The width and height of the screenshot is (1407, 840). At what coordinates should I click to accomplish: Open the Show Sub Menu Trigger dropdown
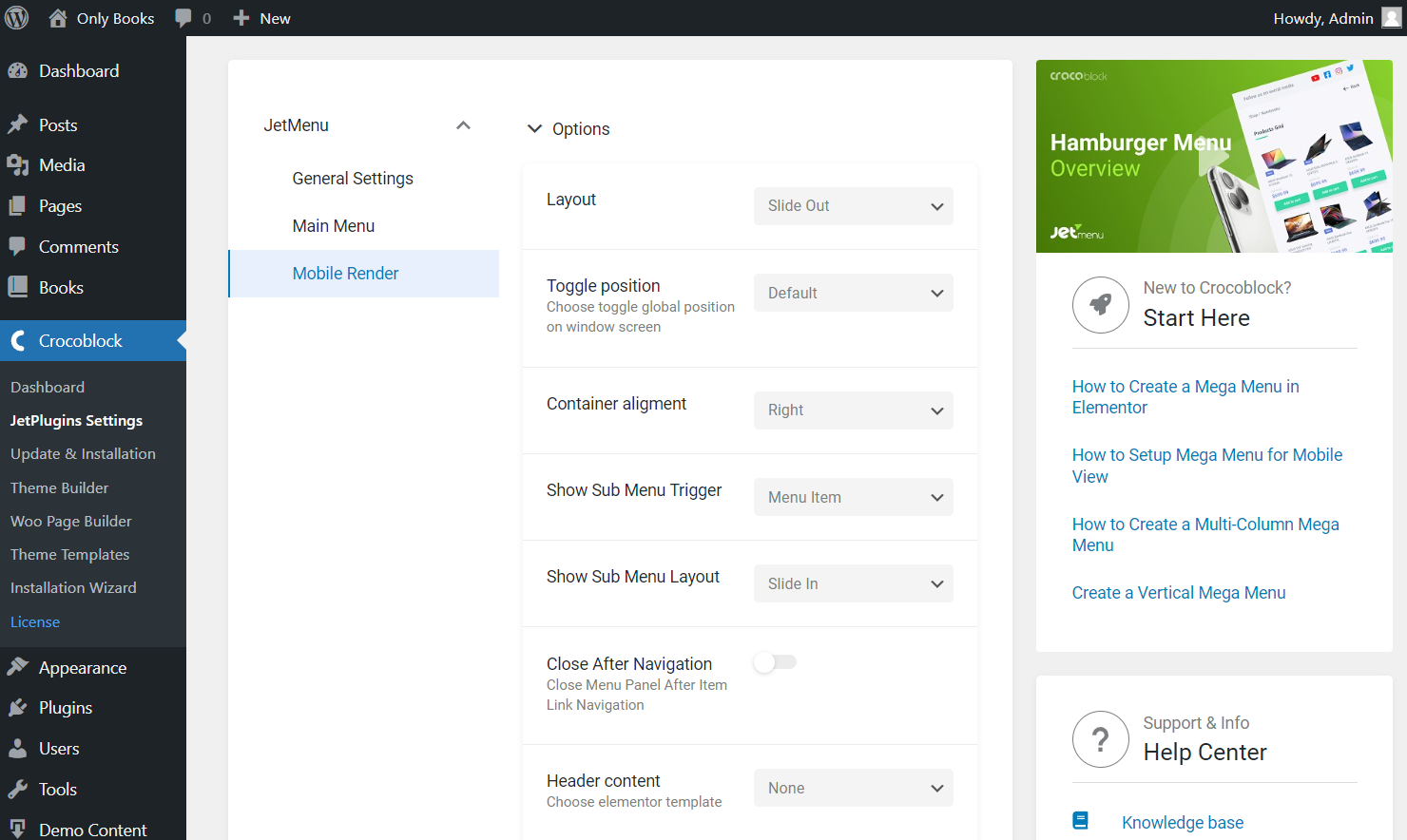[x=854, y=497]
